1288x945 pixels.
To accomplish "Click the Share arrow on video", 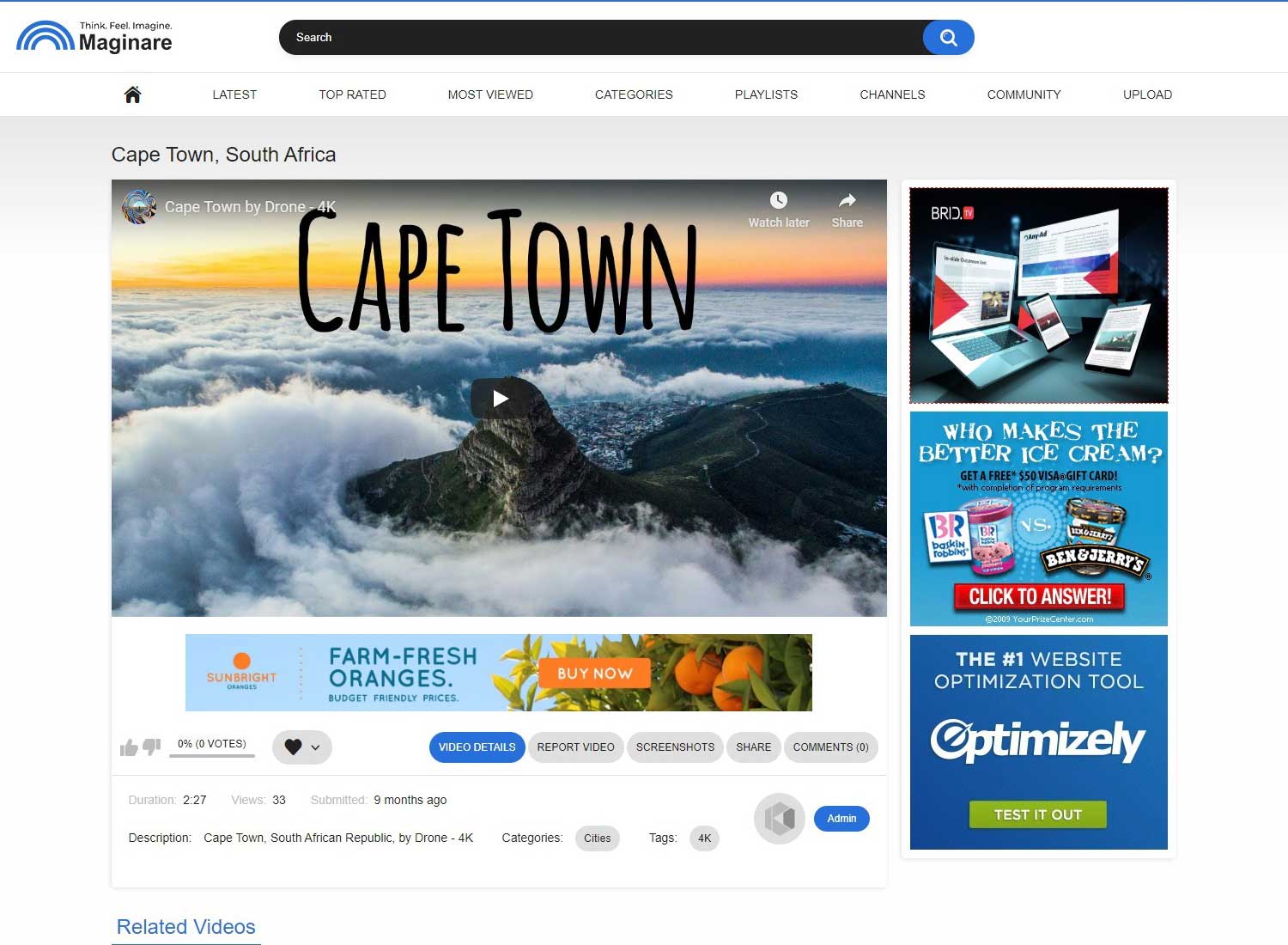I will [847, 201].
